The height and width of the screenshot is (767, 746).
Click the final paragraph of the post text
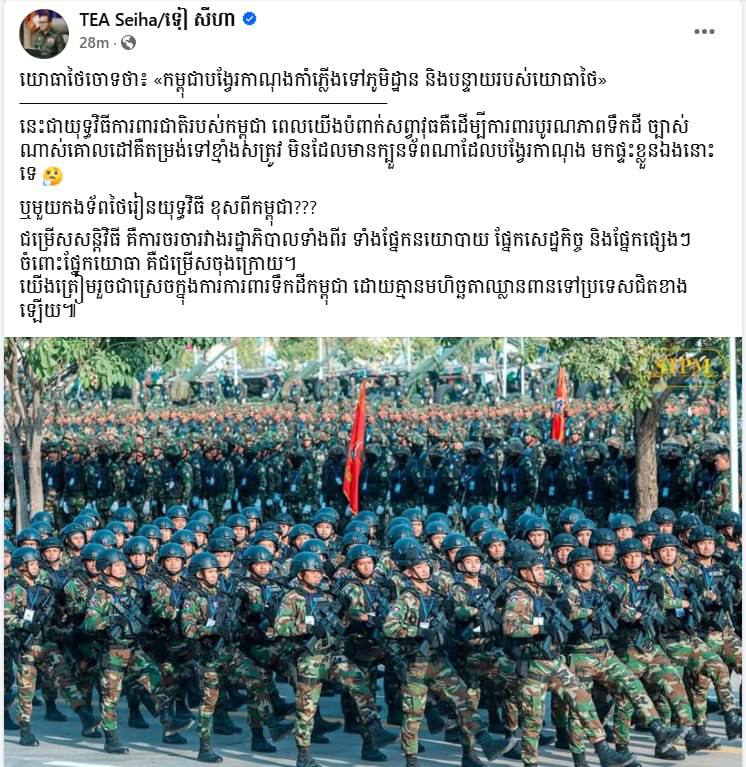coord(353,298)
